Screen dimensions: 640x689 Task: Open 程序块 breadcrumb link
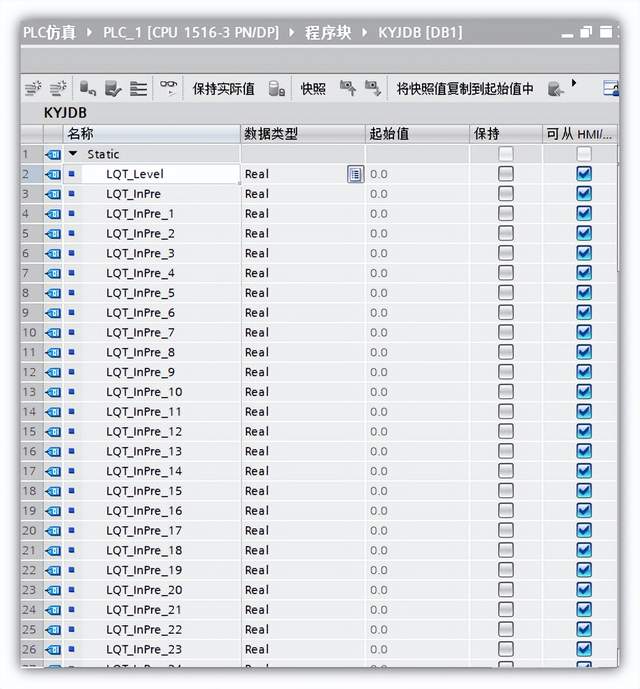click(328, 33)
